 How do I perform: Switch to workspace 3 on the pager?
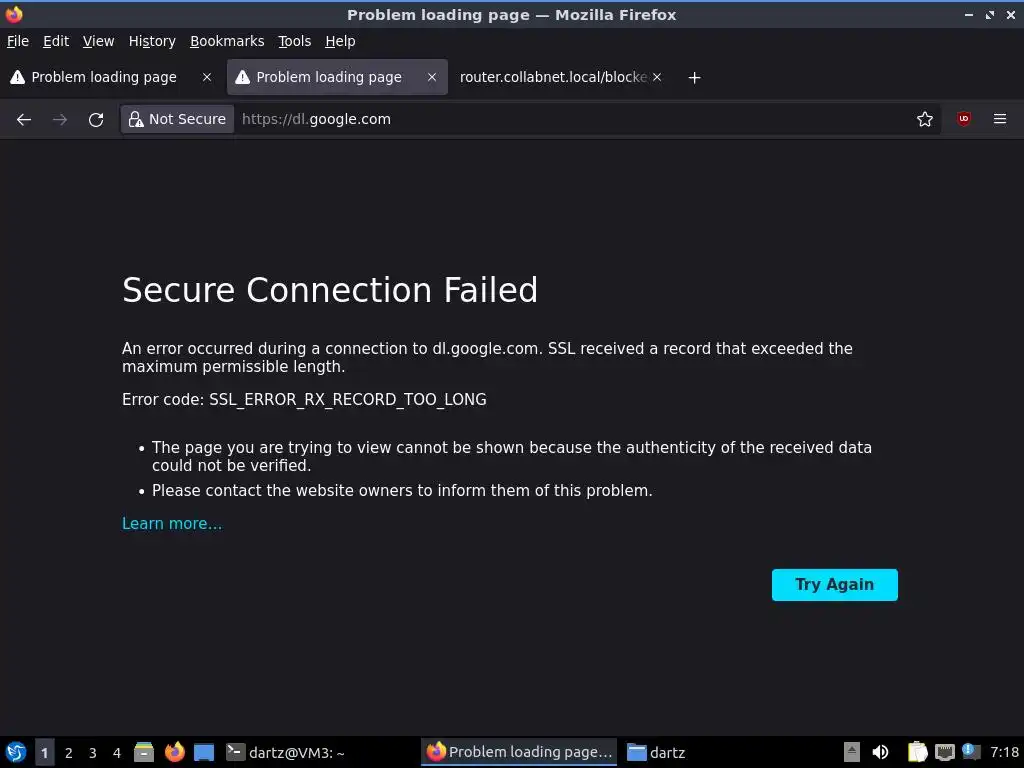[92, 752]
